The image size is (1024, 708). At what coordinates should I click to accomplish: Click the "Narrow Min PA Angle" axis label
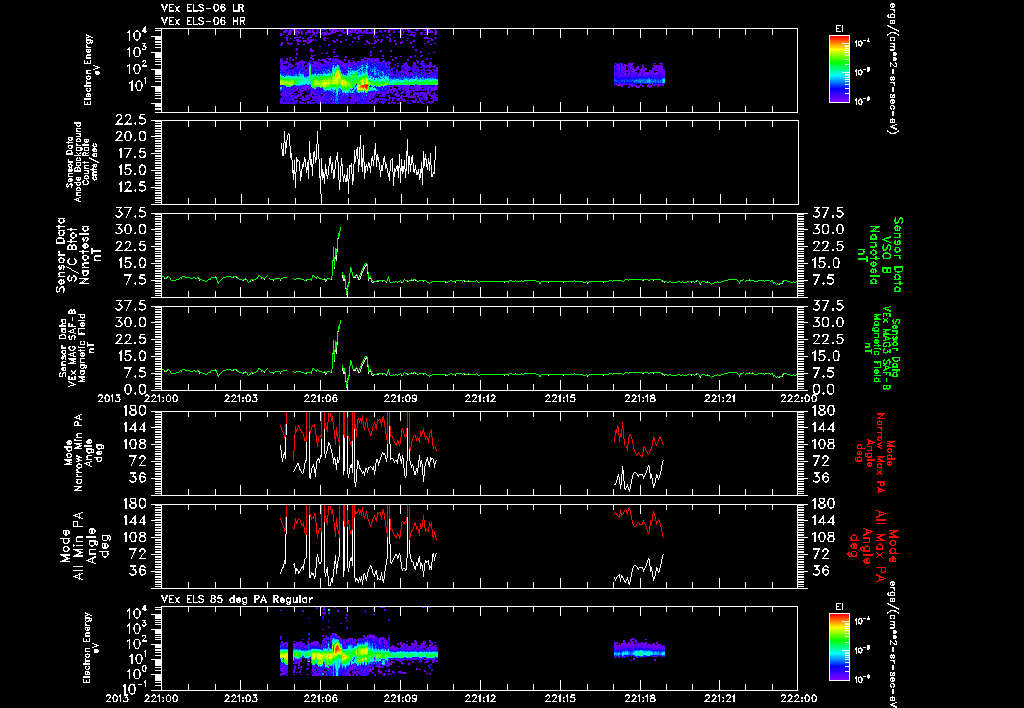[84, 454]
